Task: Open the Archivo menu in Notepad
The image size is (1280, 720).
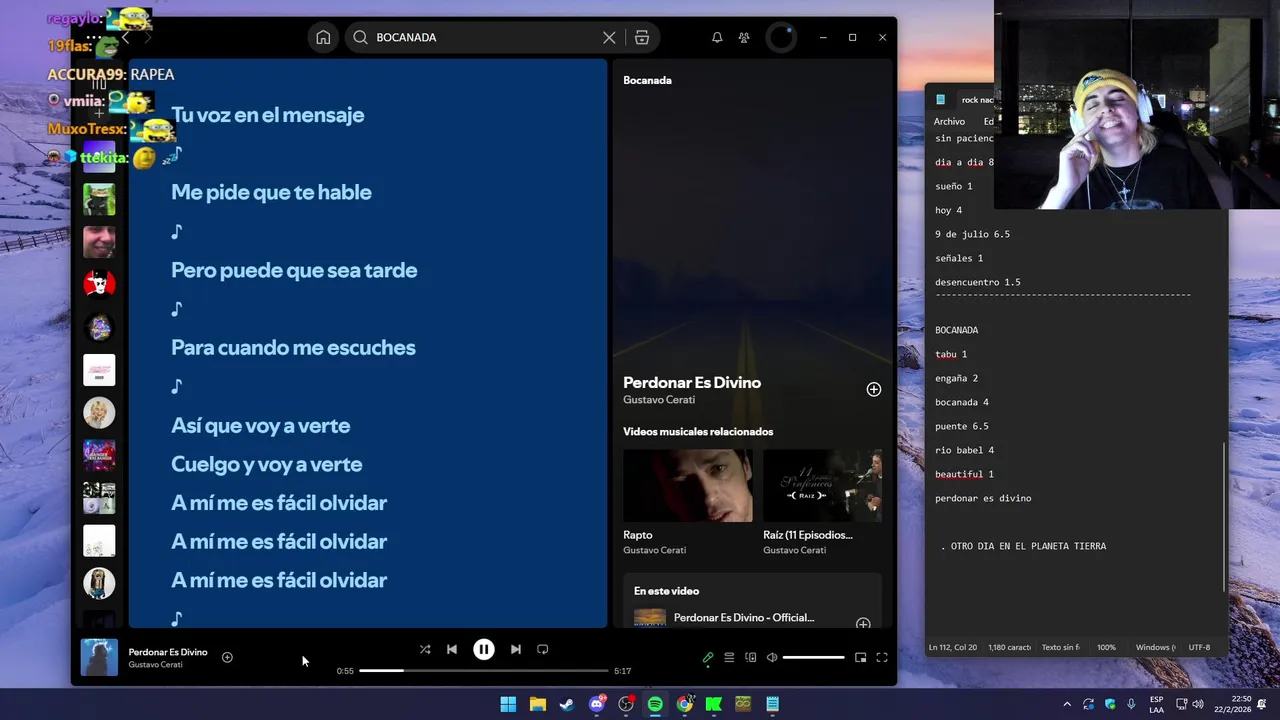Action: (949, 121)
